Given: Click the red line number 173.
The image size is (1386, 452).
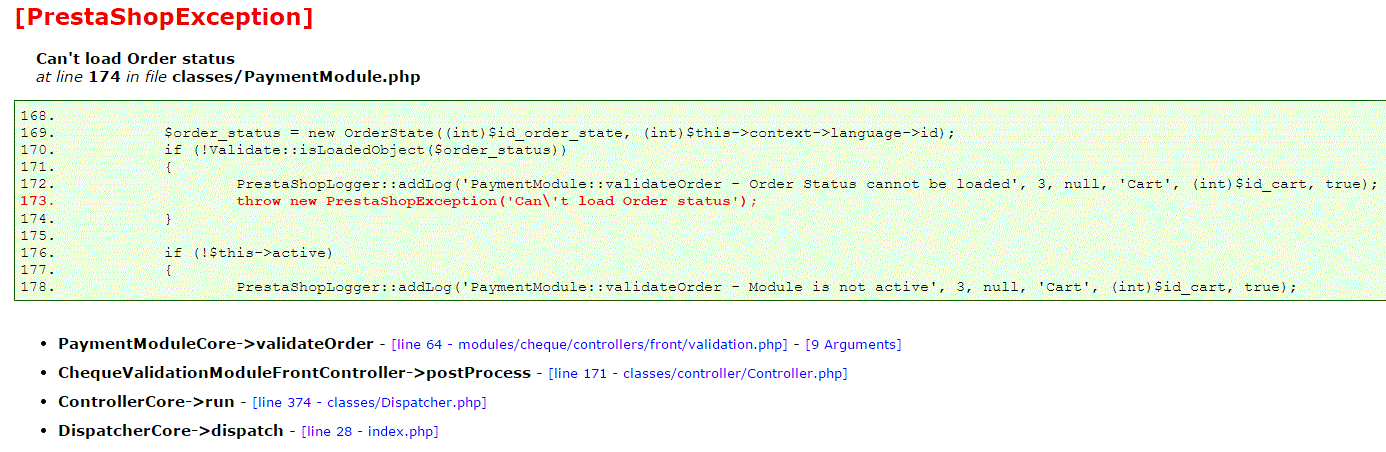Looking at the screenshot, I should (x=37, y=201).
